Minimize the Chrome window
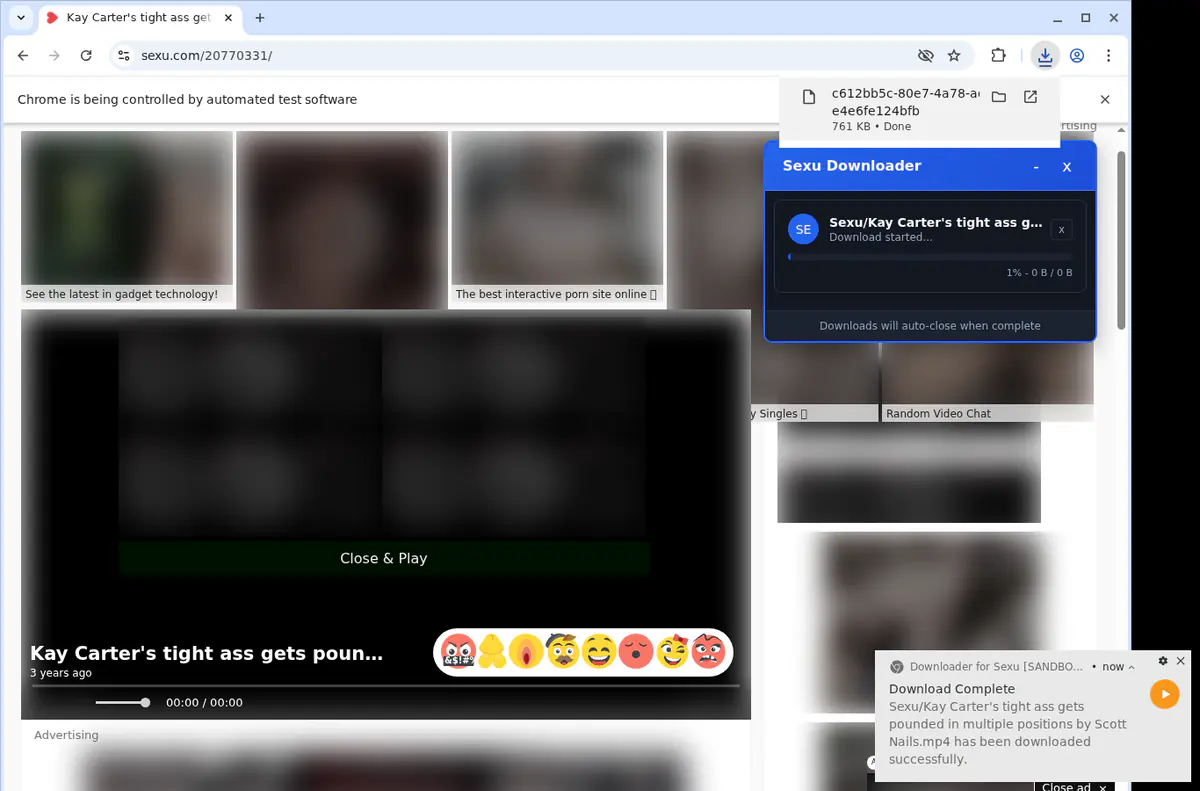The image size is (1200, 791). 1058,18
